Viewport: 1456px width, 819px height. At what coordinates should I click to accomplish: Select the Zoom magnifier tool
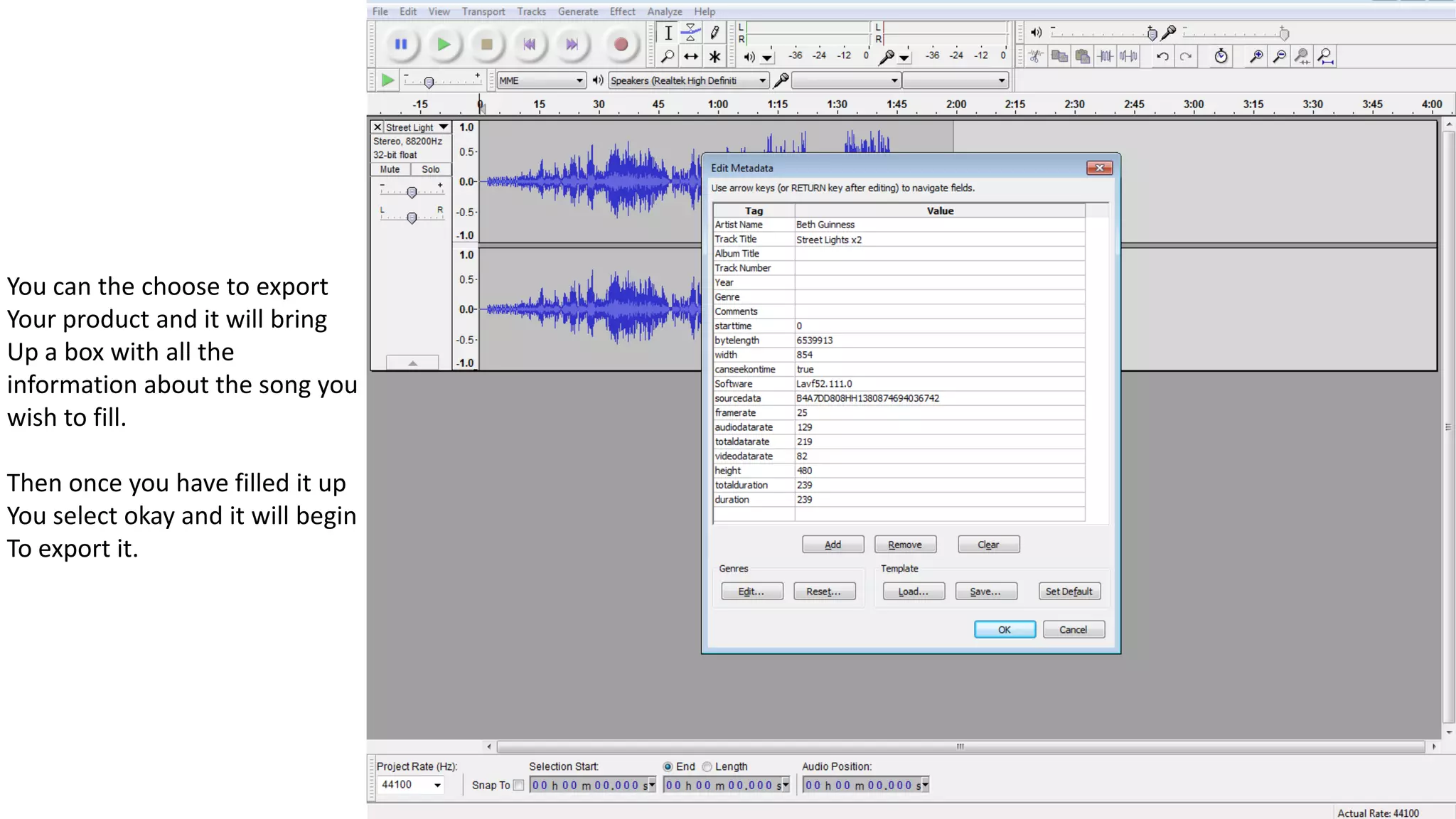[x=668, y=56]
